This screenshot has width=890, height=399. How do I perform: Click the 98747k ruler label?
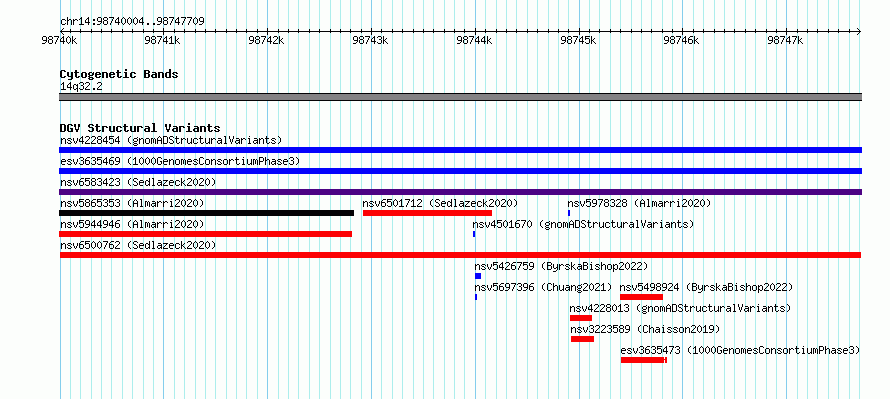pos(786,40)
